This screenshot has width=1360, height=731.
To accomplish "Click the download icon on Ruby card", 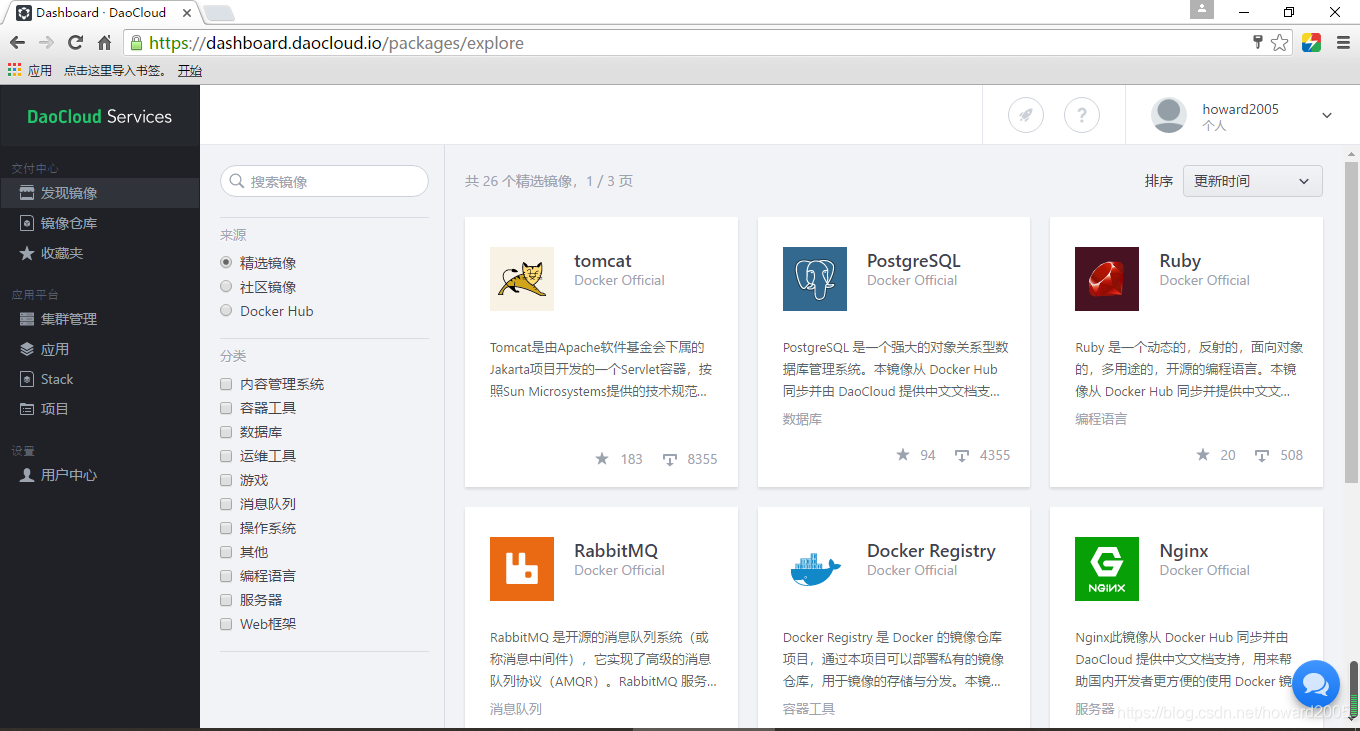I will tap(1262, 455).
